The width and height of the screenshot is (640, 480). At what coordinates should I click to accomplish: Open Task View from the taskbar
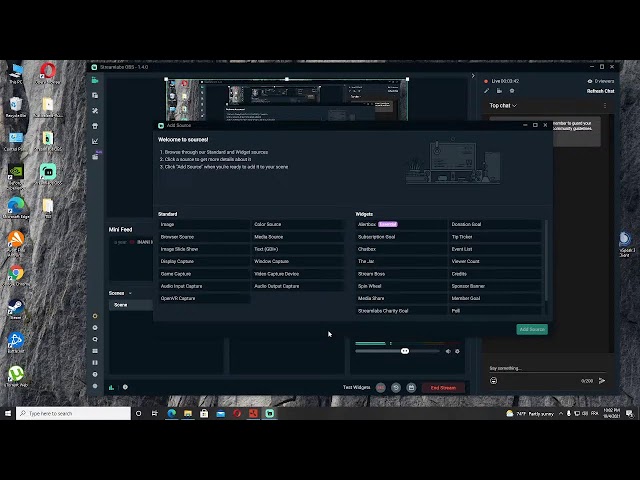(x=155, y=413)
